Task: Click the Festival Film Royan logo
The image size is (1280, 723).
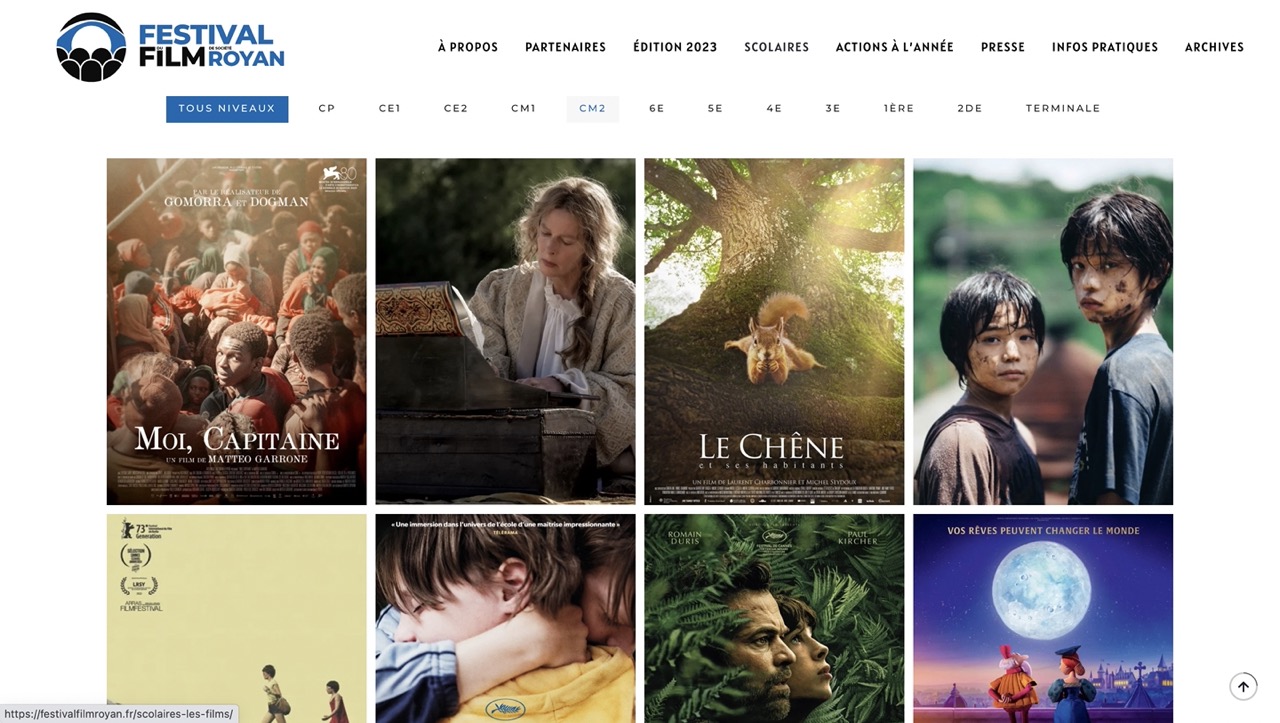Action: pos(170,47)
